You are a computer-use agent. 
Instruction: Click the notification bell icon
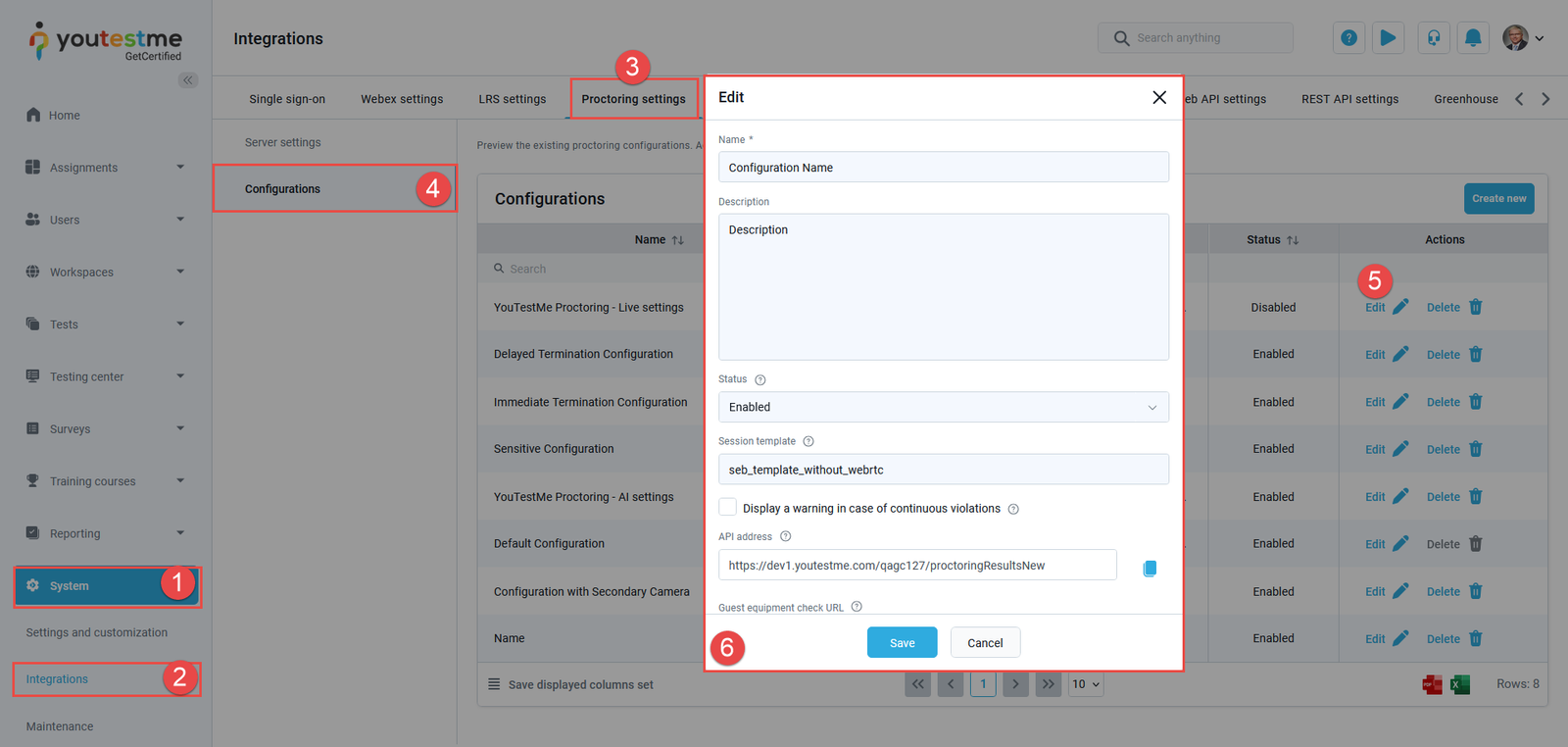coord(1473,38)
